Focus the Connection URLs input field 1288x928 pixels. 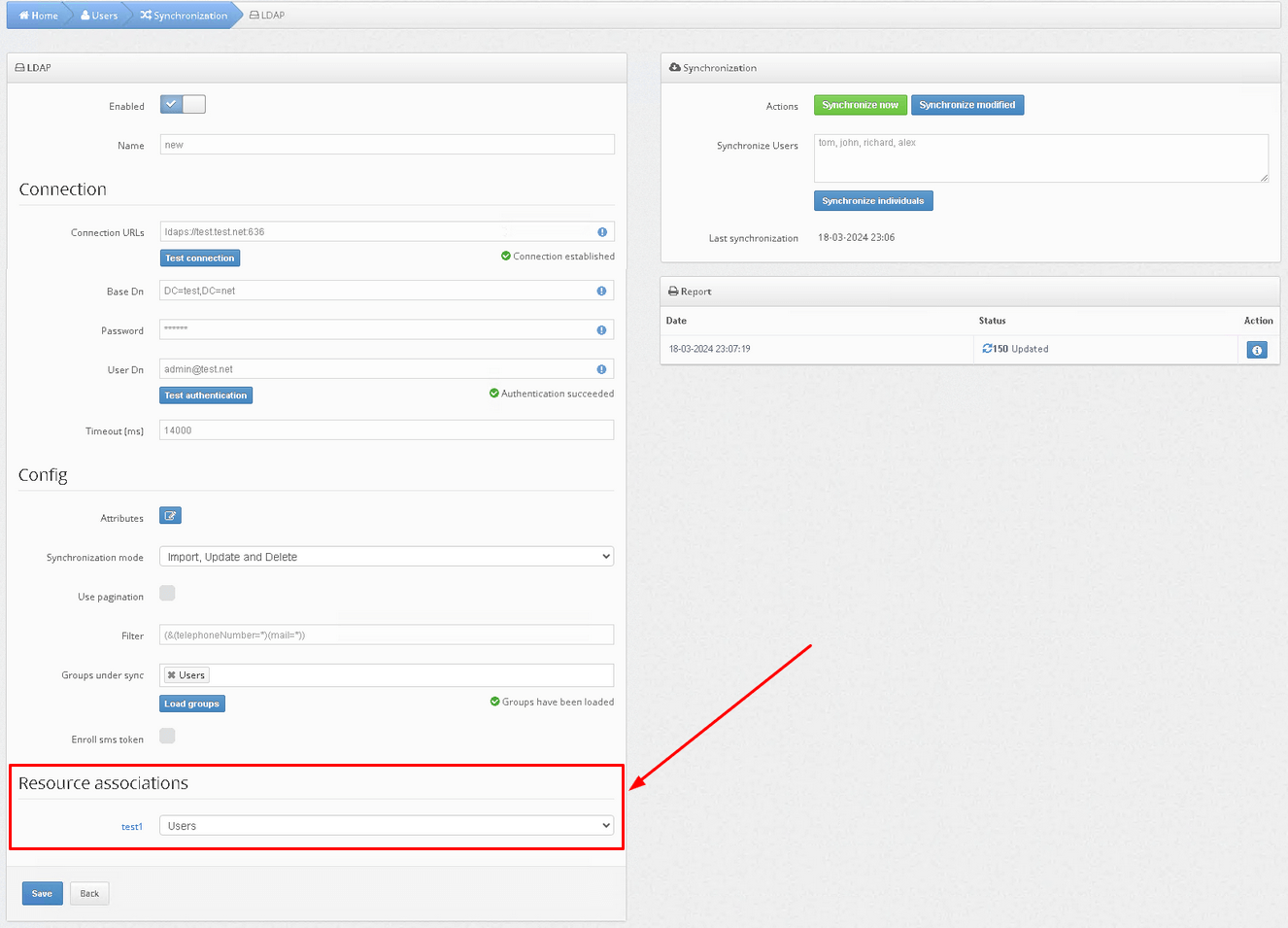tap(387, 232)
